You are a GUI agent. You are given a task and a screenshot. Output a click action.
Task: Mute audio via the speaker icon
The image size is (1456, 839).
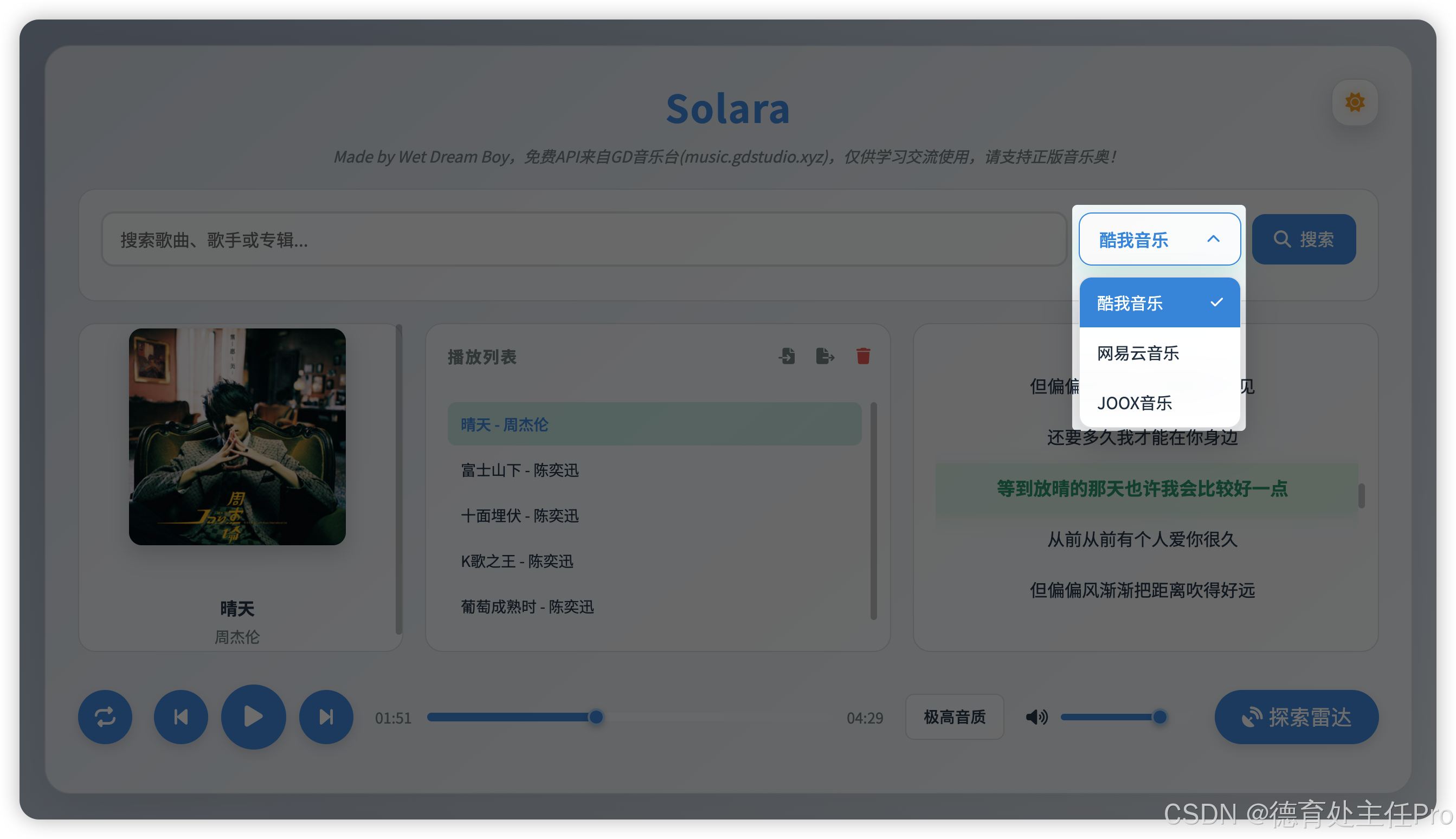pyautogui.click(x=1036, y=717)
